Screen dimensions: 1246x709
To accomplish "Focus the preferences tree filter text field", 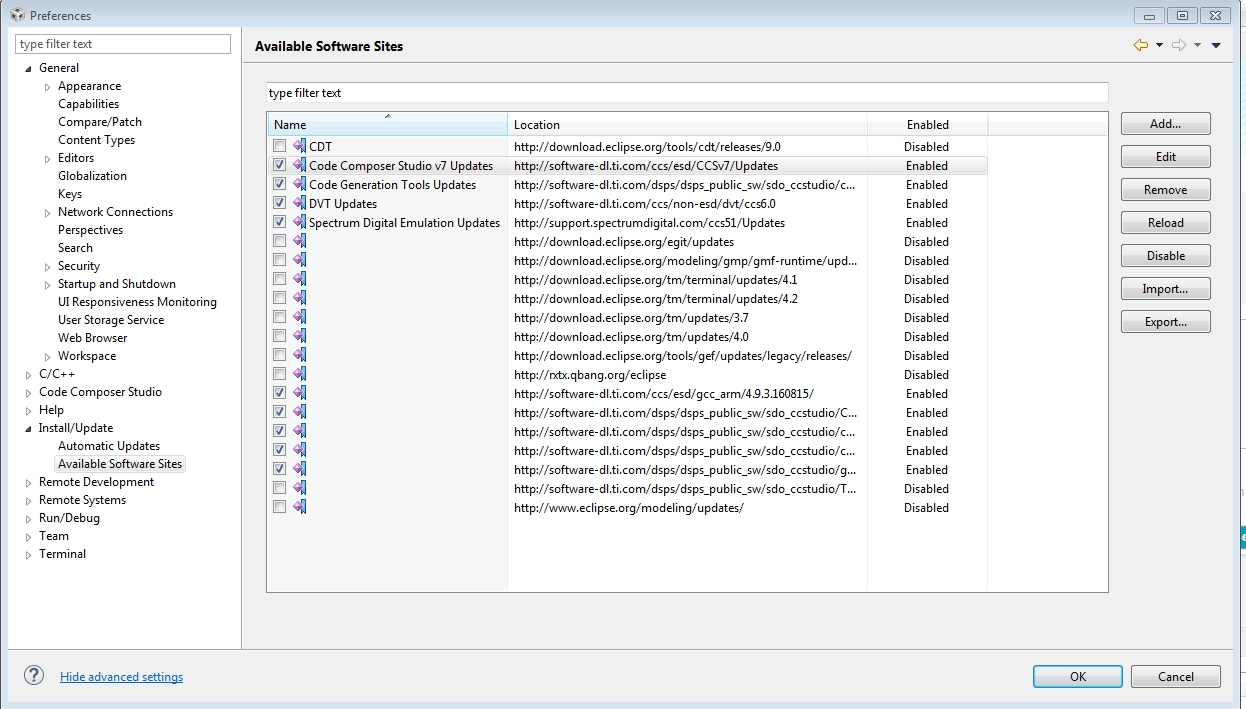I will (x=123, y=44).
